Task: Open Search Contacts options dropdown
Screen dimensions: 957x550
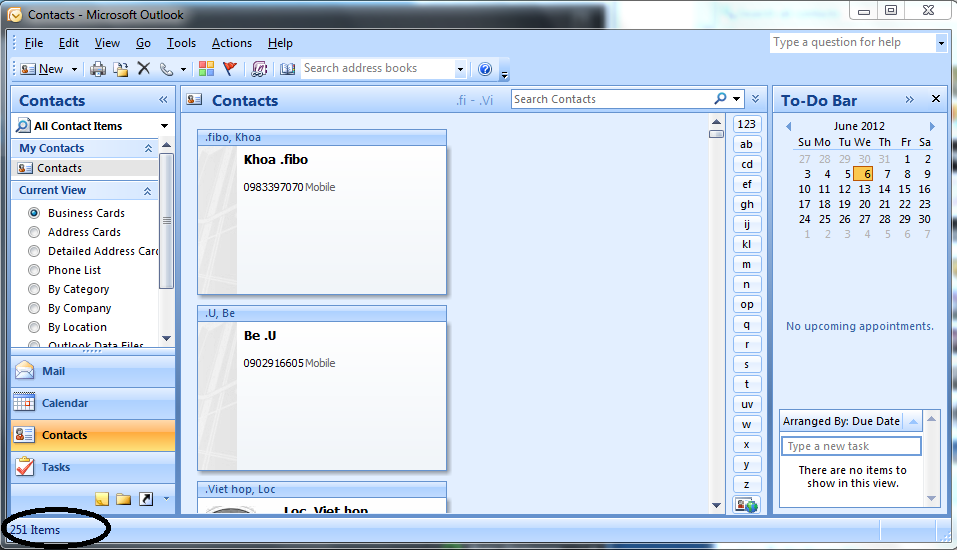Action: click(x=737, y=98)
